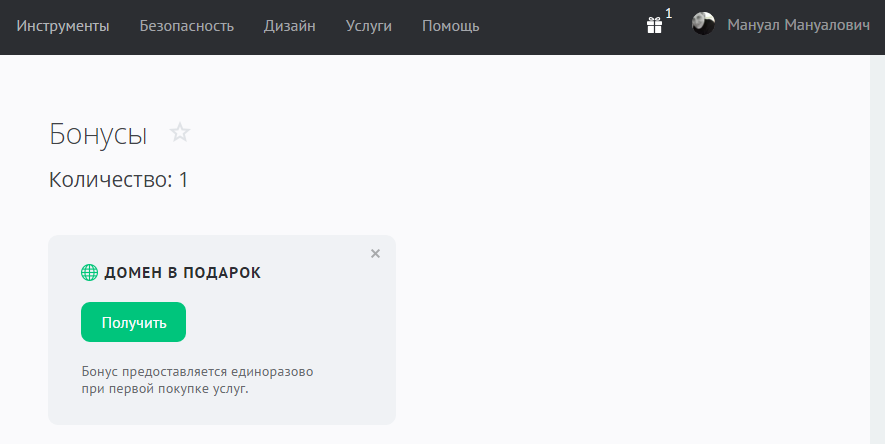Open the Инструменты menu
The image size is (885, 444).
(x=63, y=26)
